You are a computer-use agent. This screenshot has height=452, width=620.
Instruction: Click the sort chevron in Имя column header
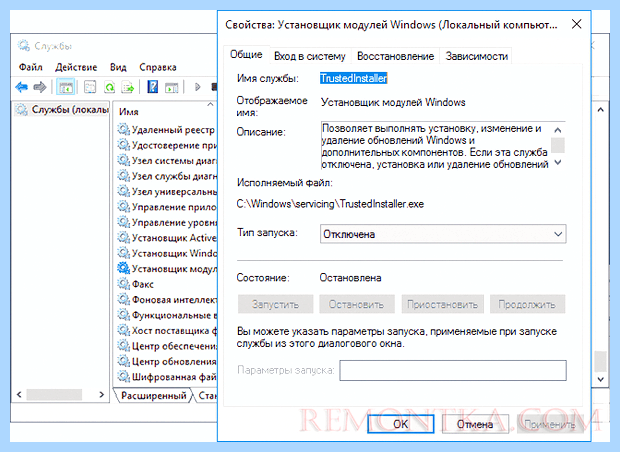click(x=210, y=104)
